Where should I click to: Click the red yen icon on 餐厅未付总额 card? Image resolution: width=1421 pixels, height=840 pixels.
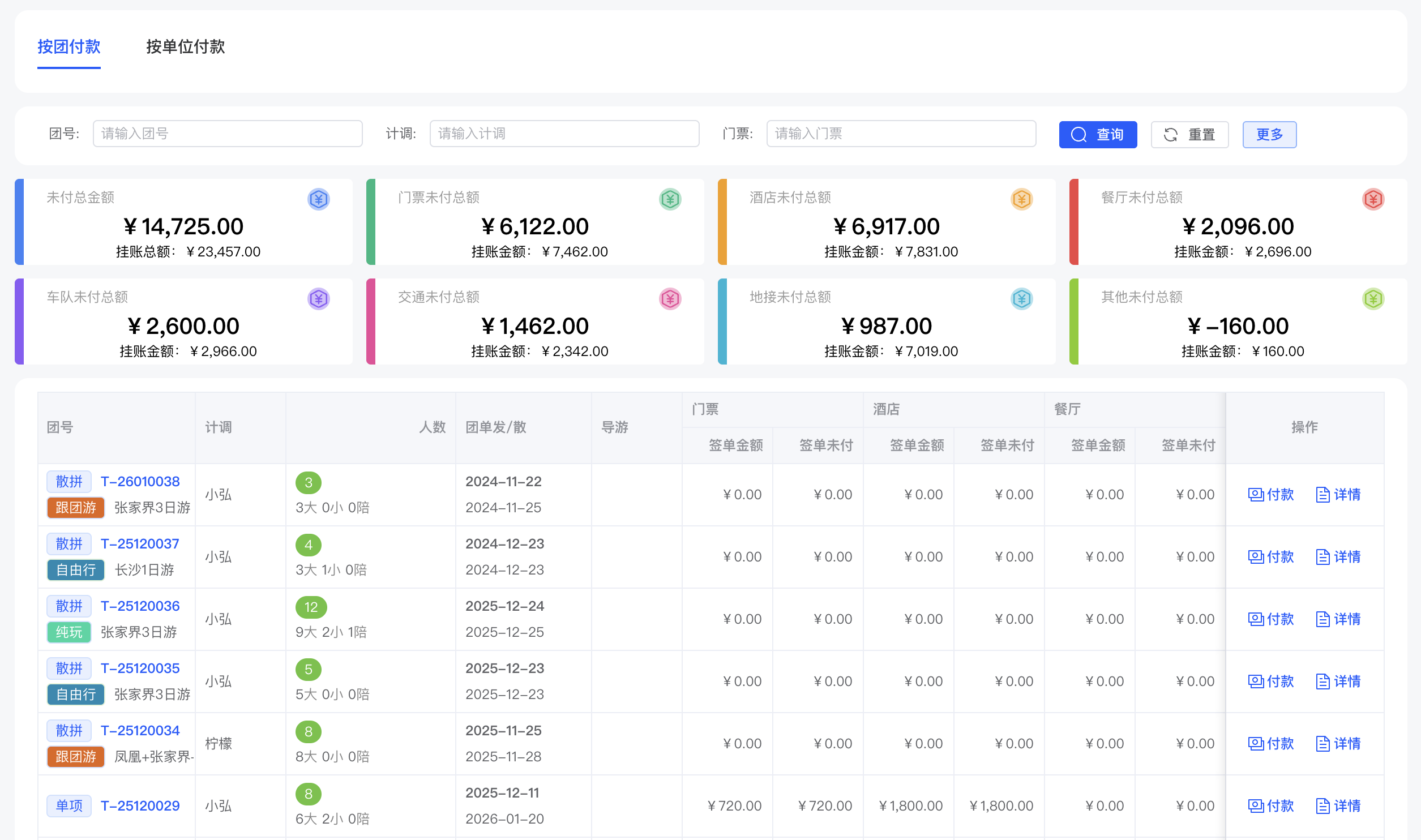tap(1373, 199)
